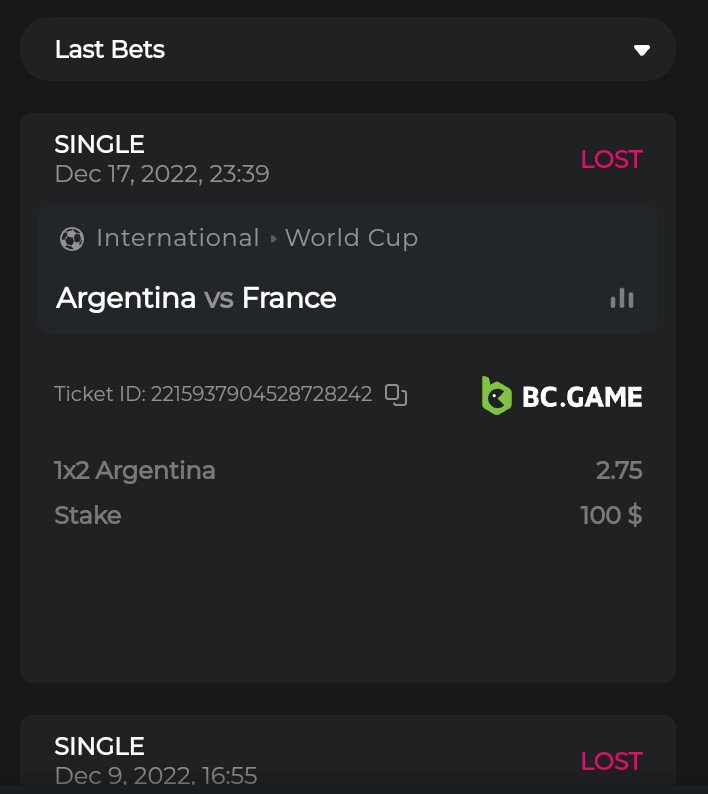Copy the ticket ID to clipboard

pyautogui.click(x=396, y=395)
